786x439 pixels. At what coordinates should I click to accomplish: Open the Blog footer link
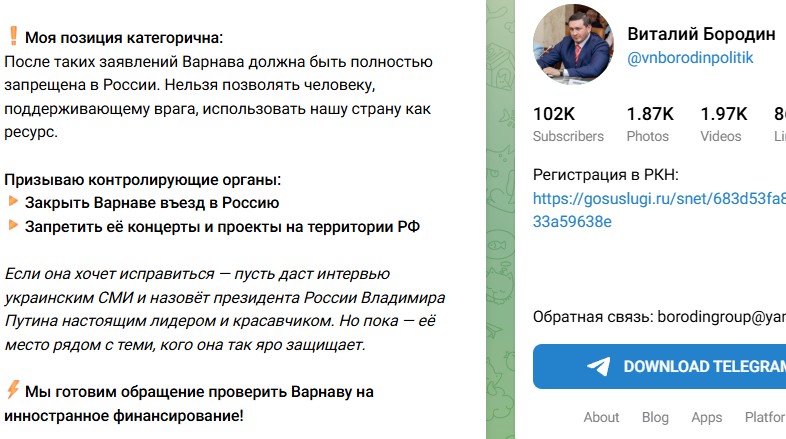(655, 417)
